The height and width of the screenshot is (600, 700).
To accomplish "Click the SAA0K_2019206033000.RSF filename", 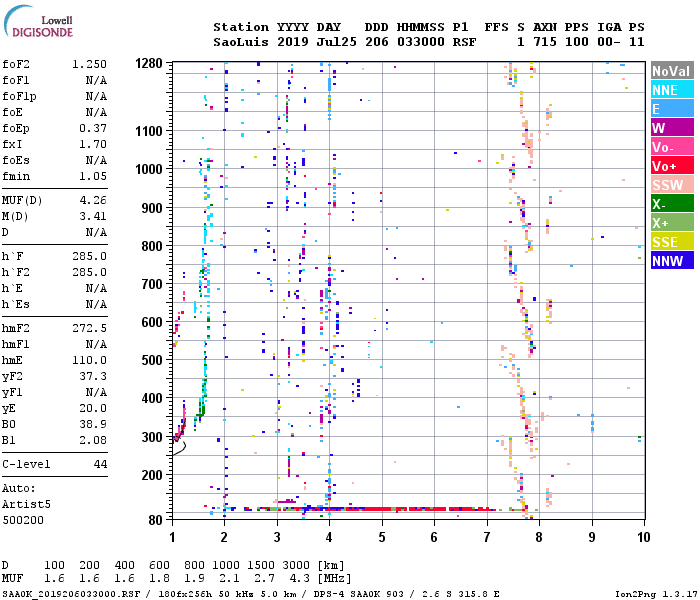I will (x=71, y=594).
